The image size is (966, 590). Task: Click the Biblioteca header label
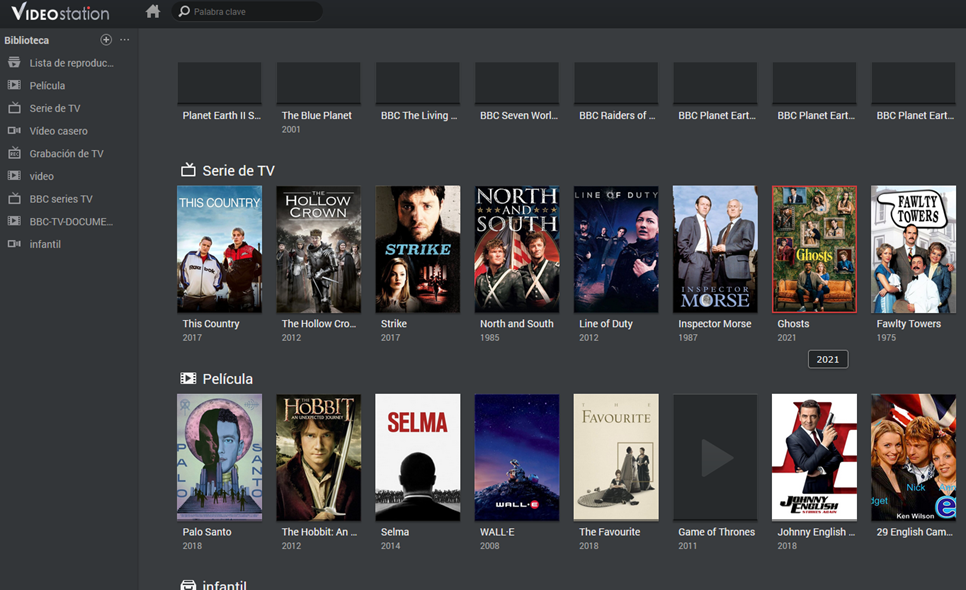click(x=26, y=40)
